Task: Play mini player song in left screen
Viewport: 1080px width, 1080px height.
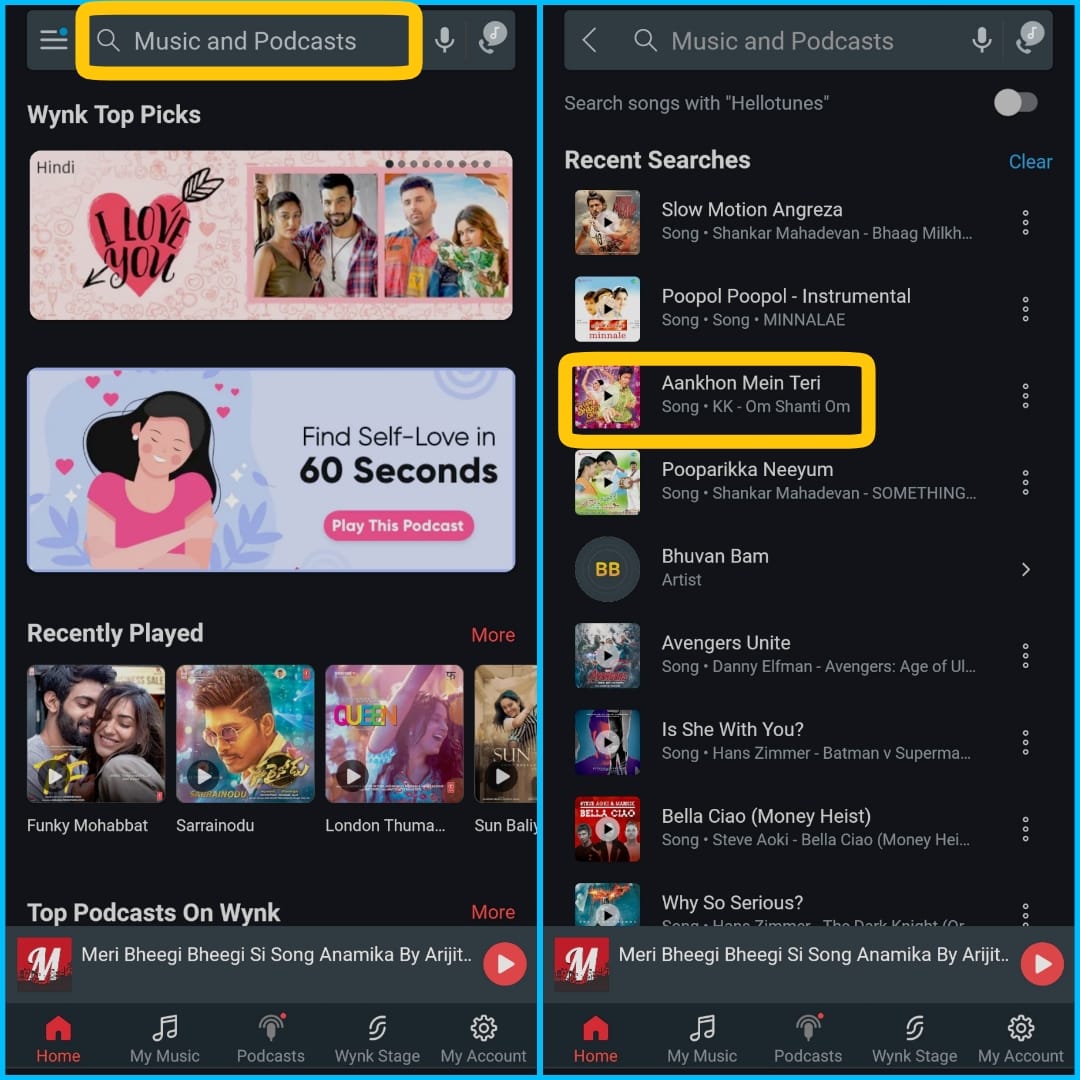Action: pyautogui.click(x=505, y=964)
